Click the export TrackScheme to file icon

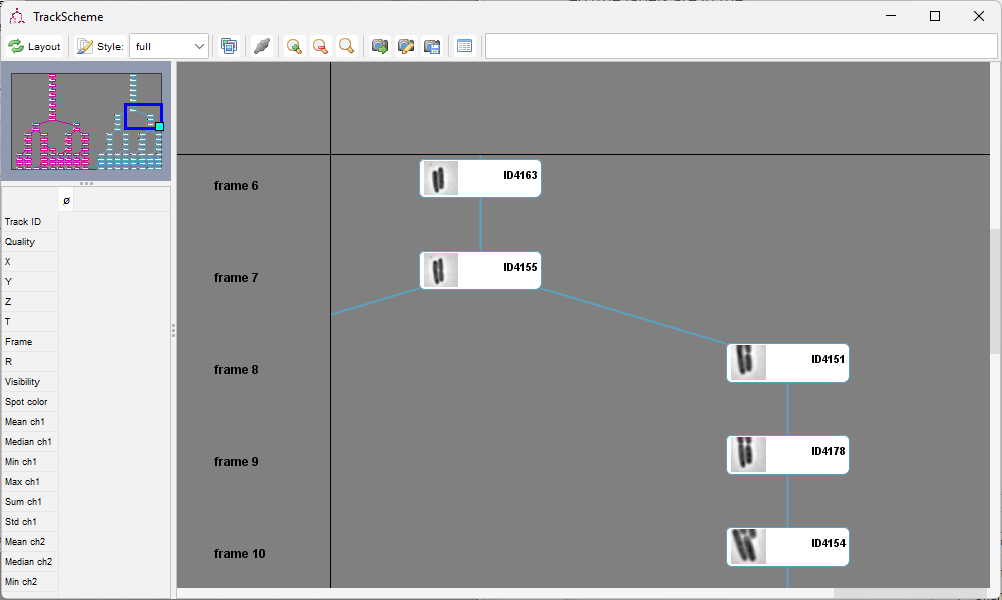click(x=432, y=47)
